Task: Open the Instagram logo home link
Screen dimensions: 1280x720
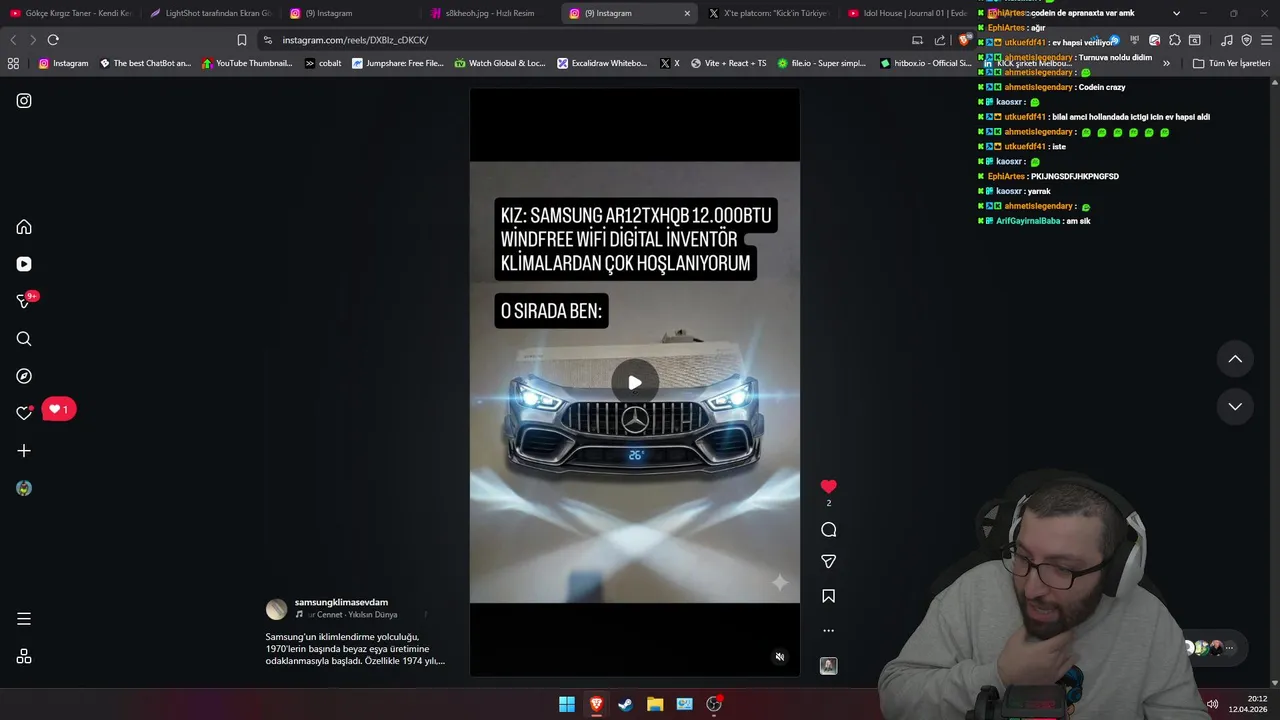Action: click(24, 101)
